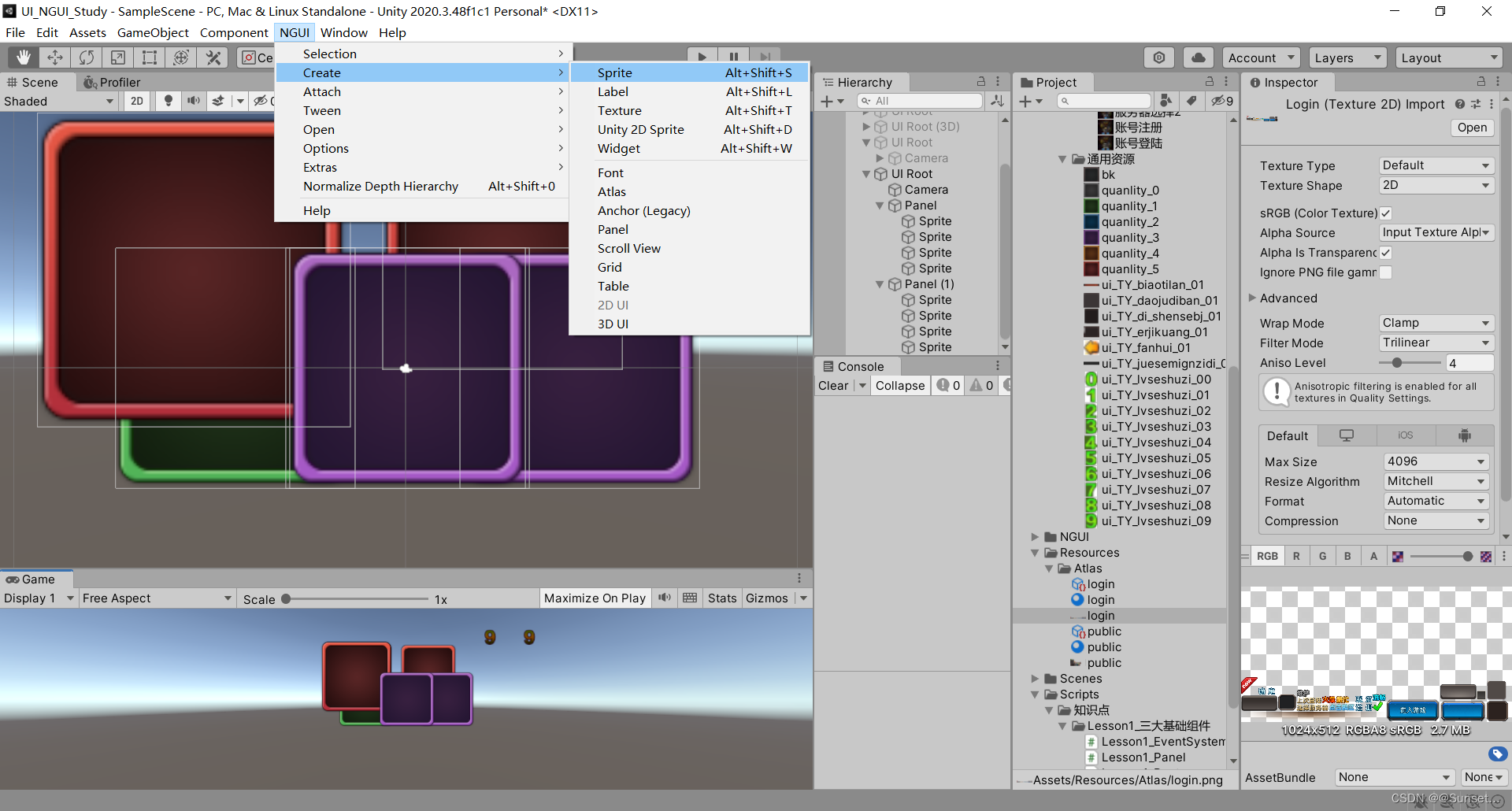Select the combined Transform tool
Image resolution: width=1512 pixels, height=811 pixels.
[181, 57]
